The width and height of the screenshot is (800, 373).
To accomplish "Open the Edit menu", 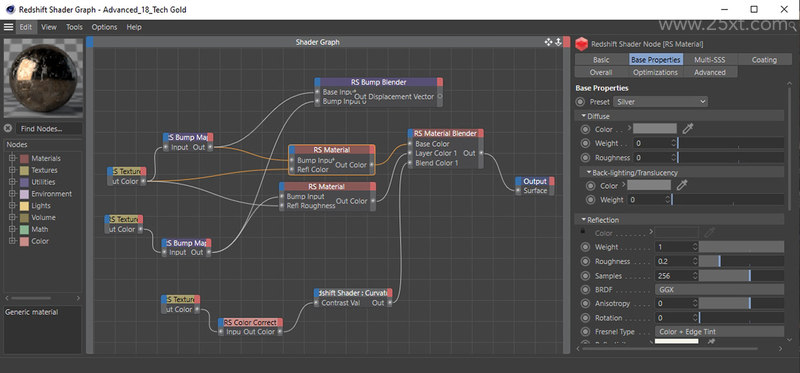I will (26, 27).
